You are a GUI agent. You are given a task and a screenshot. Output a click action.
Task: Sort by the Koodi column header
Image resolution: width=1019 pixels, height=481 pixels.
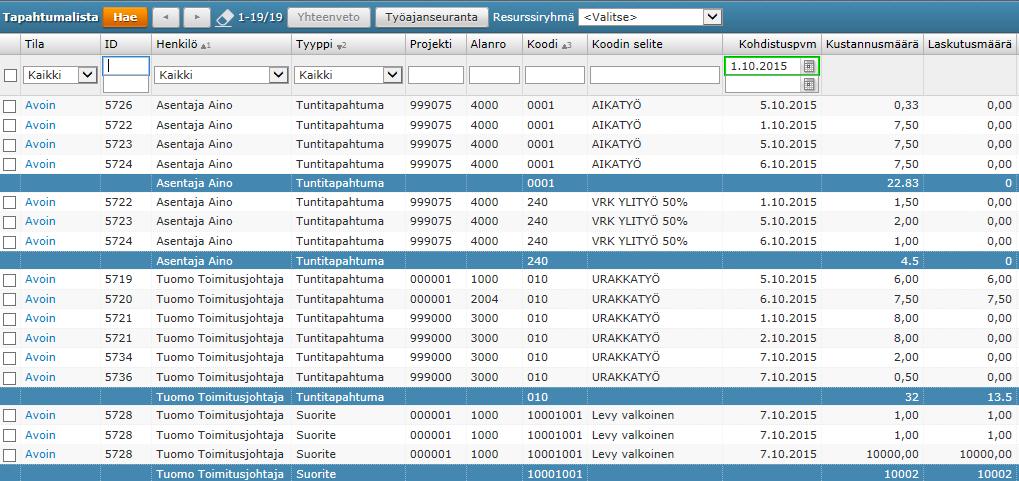point(541,44)
